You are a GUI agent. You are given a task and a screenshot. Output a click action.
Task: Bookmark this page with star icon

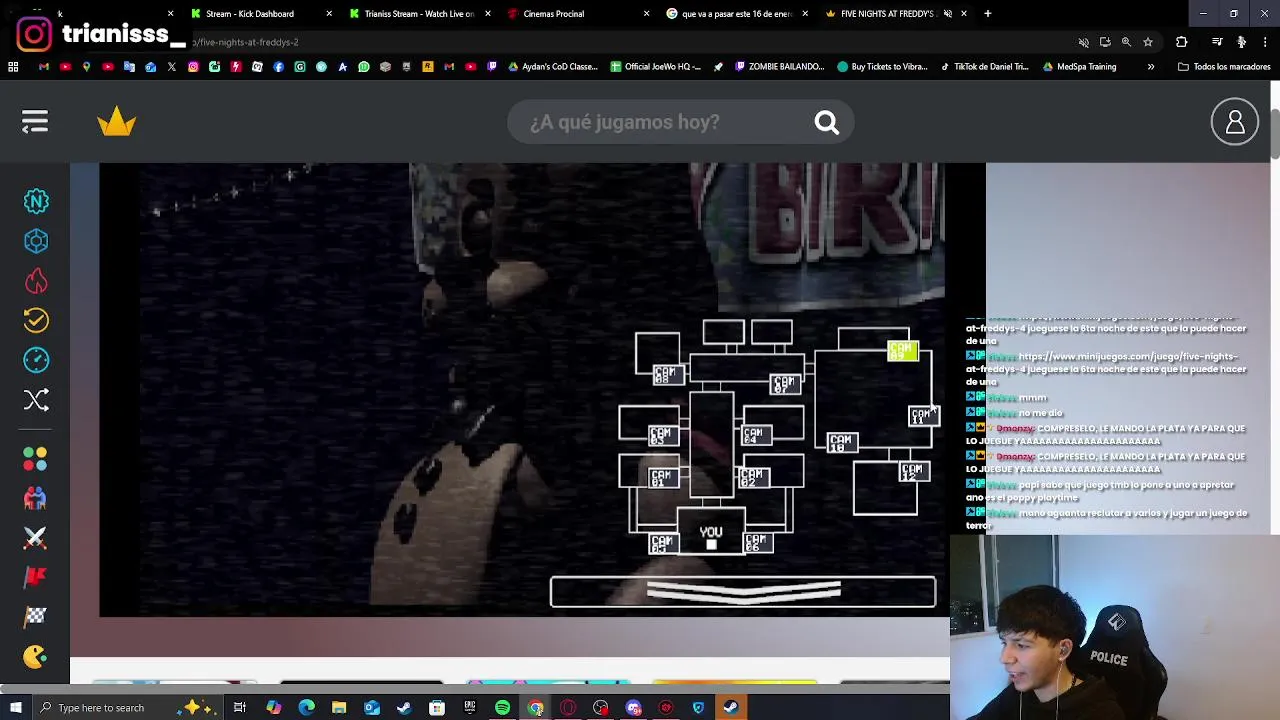click(1148, 42)
